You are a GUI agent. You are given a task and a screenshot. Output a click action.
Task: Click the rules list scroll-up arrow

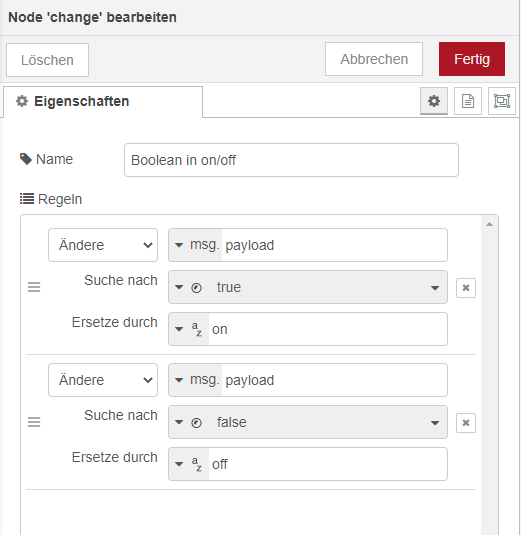[x=490, y=224]
